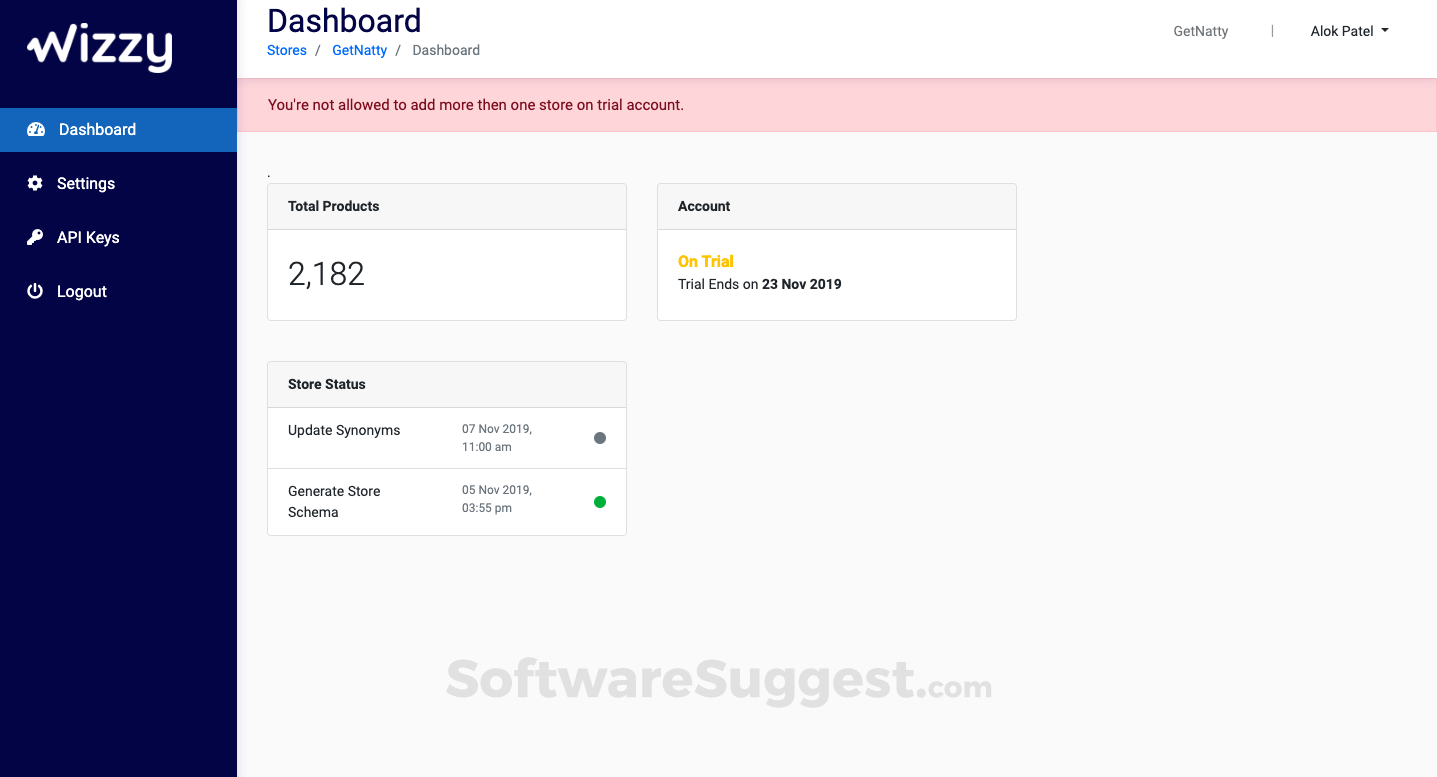Screen dimensions: 1437x777
Task: Click green status dot for Generate Store Schema
Action: pyautogui.click(x=600, y=502)
